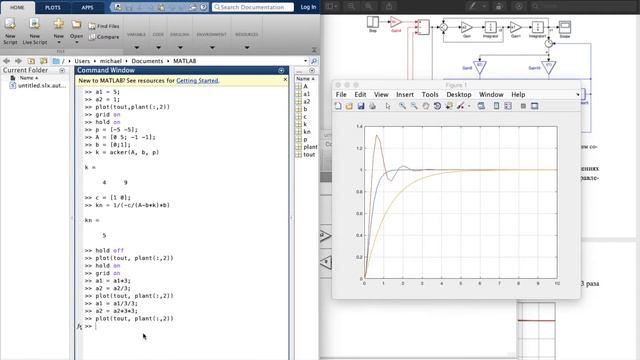Open the Tools menu in Figure 1
This screenshot has height=360, width=640.
tap(430, 95)
